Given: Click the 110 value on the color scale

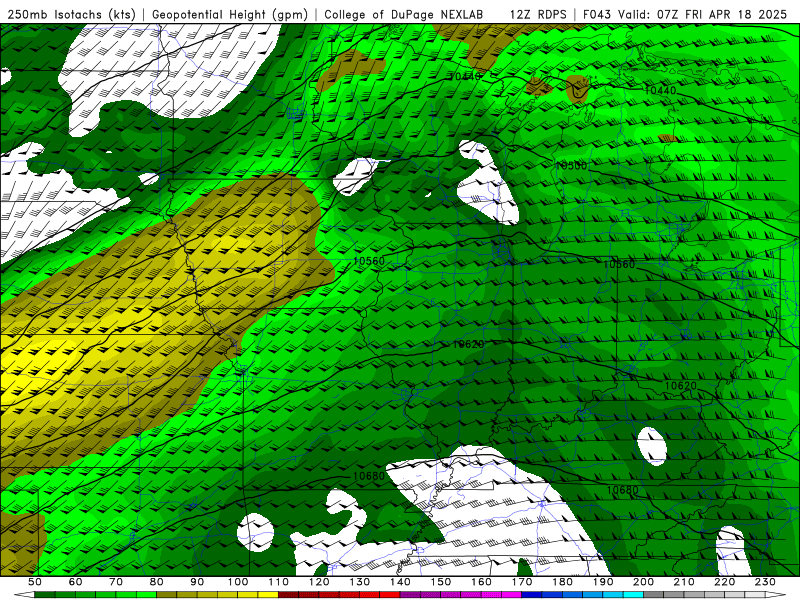Looking at the screenshot, I should pyautogui.click(x=279, y=582).
